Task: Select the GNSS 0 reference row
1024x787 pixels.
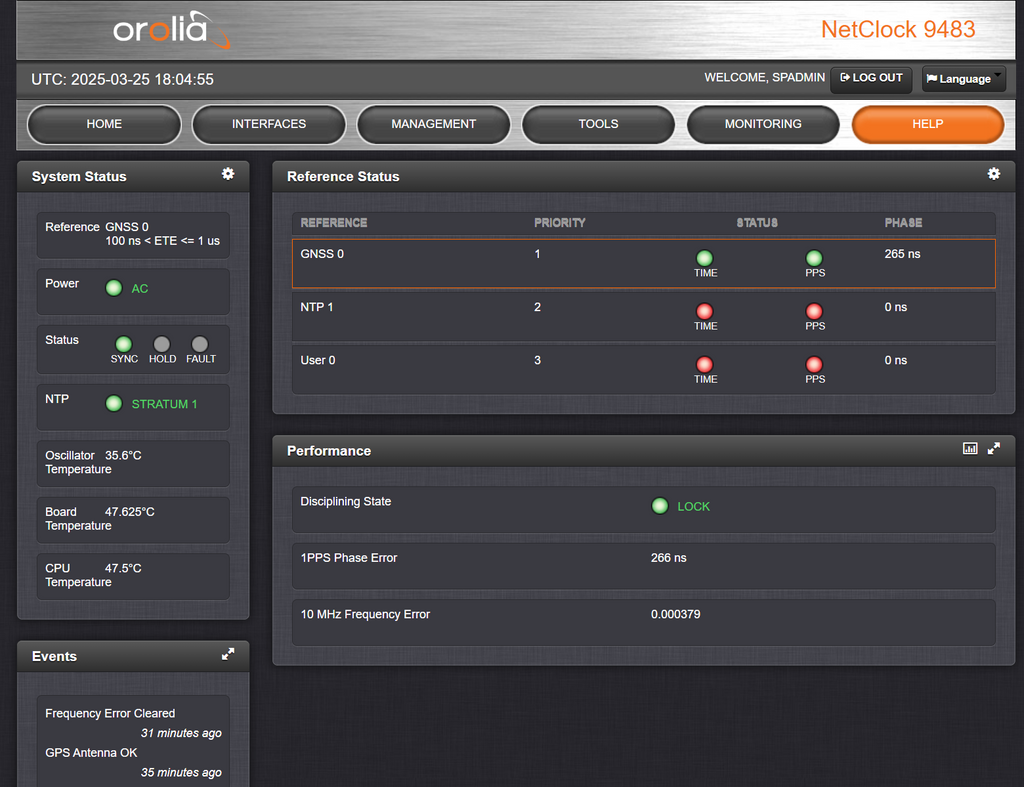Action: click(x=643, y=263)
